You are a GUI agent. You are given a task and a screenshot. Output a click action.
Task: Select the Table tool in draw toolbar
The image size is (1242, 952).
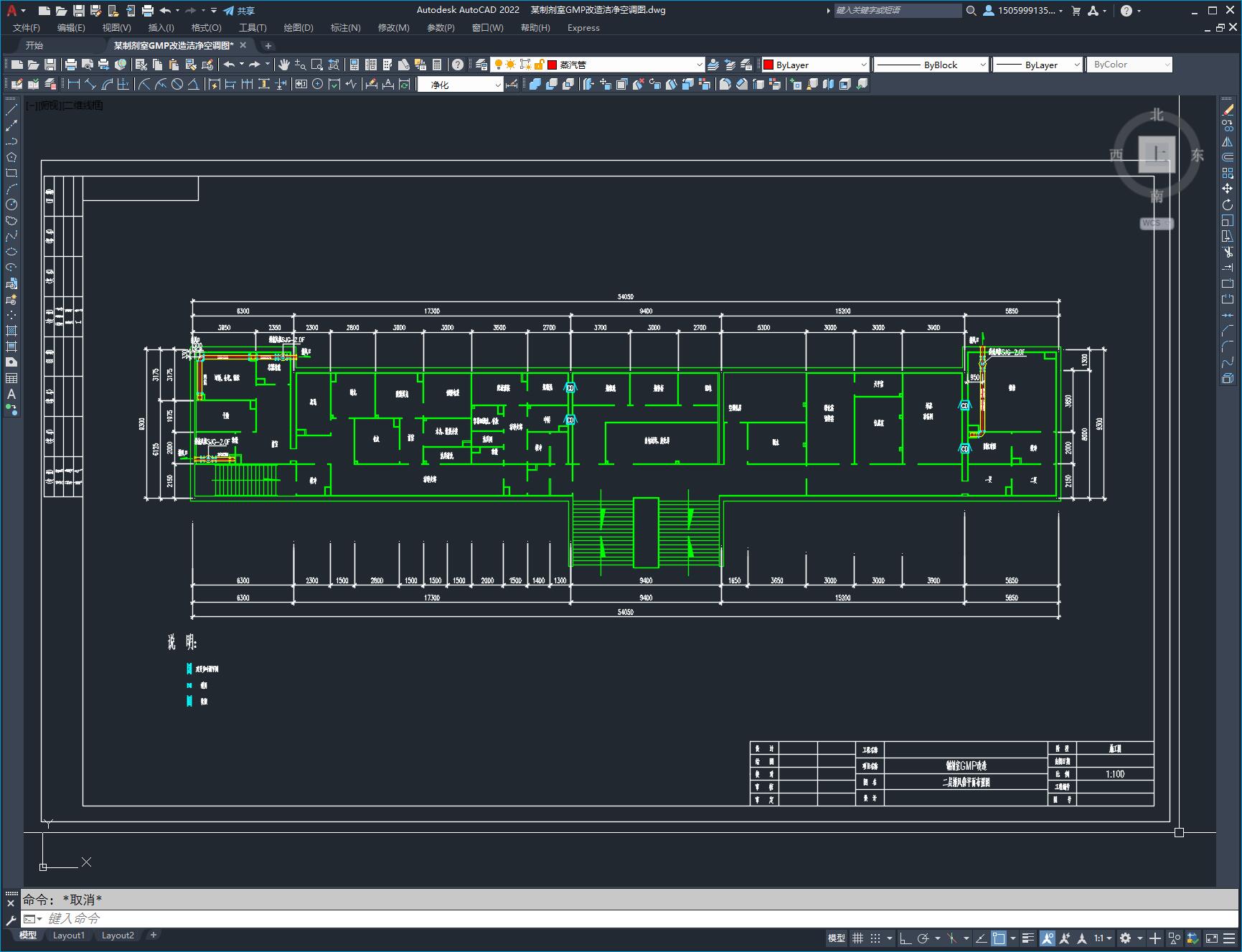(x=11, y=378)
